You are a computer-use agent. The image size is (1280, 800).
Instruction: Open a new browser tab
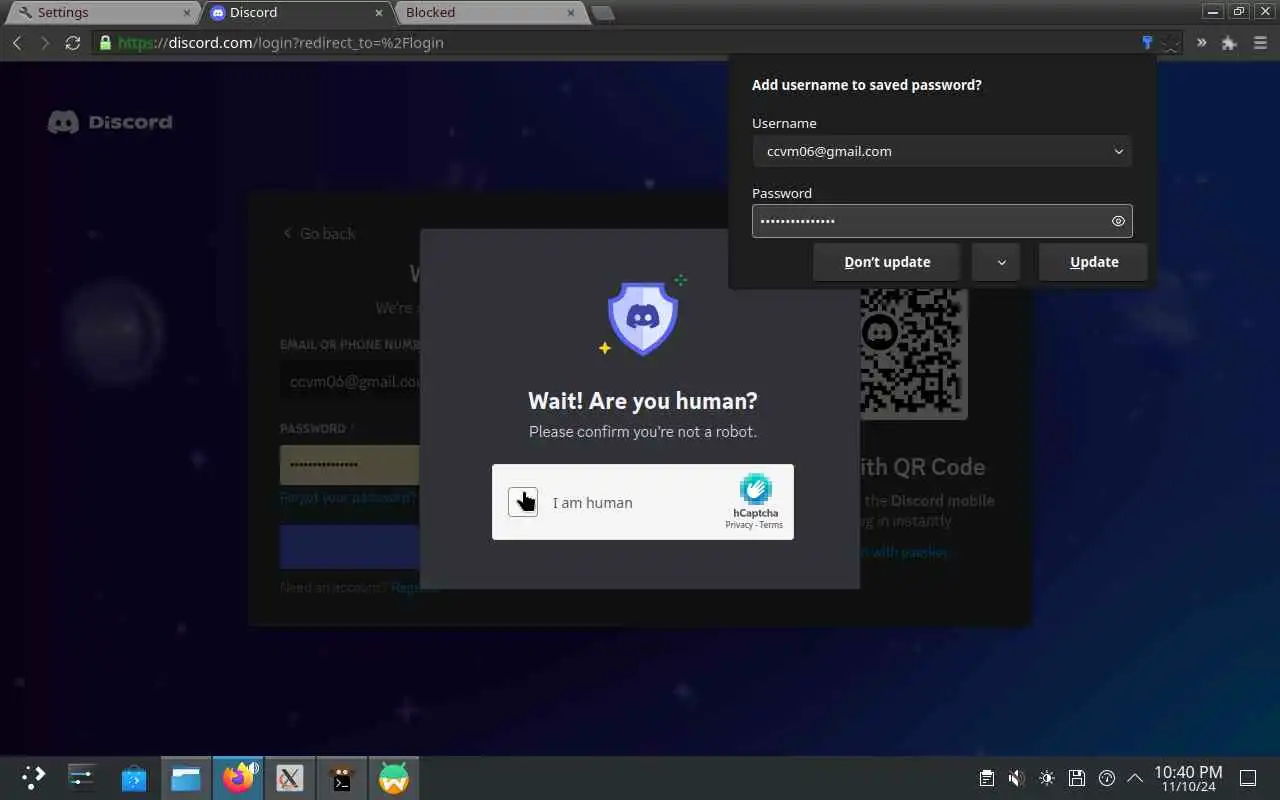(602, 13)
